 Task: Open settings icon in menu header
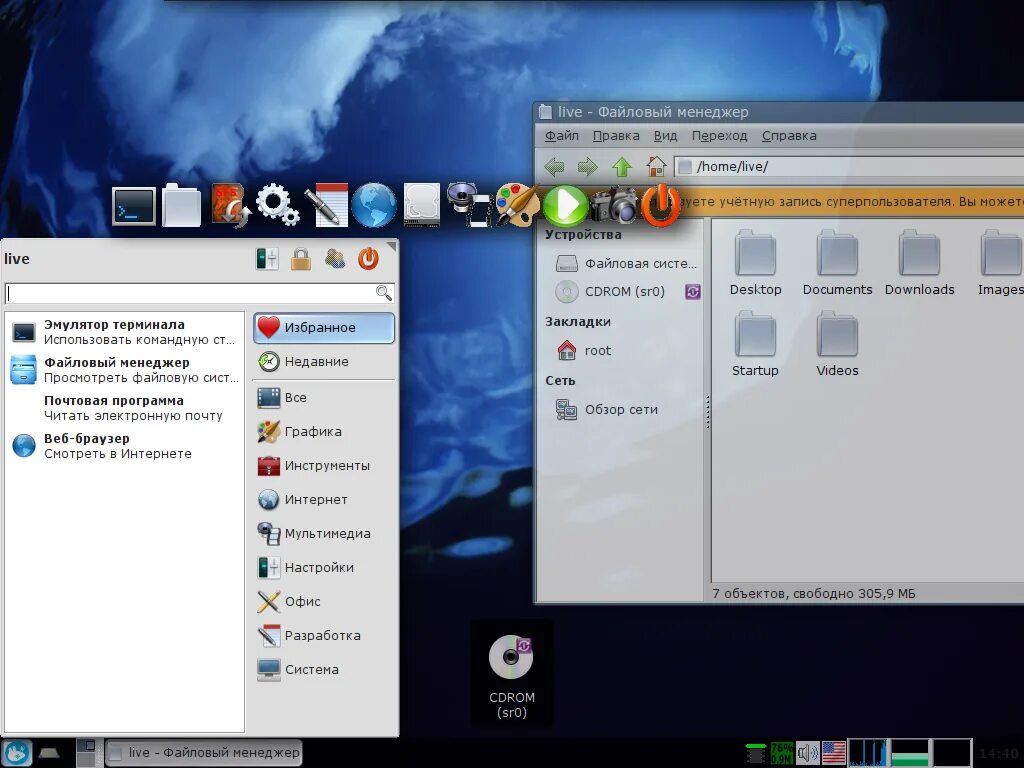point(267,259)
